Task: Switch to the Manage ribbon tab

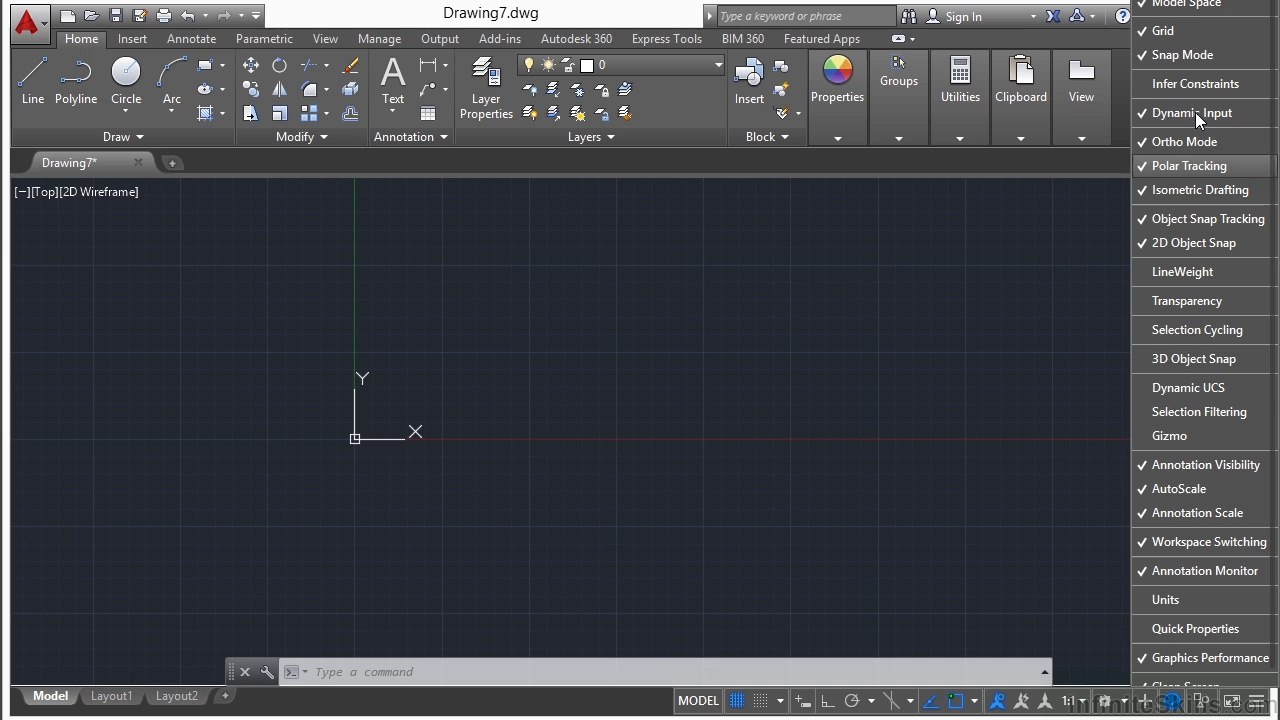Action: click(379, 39)
